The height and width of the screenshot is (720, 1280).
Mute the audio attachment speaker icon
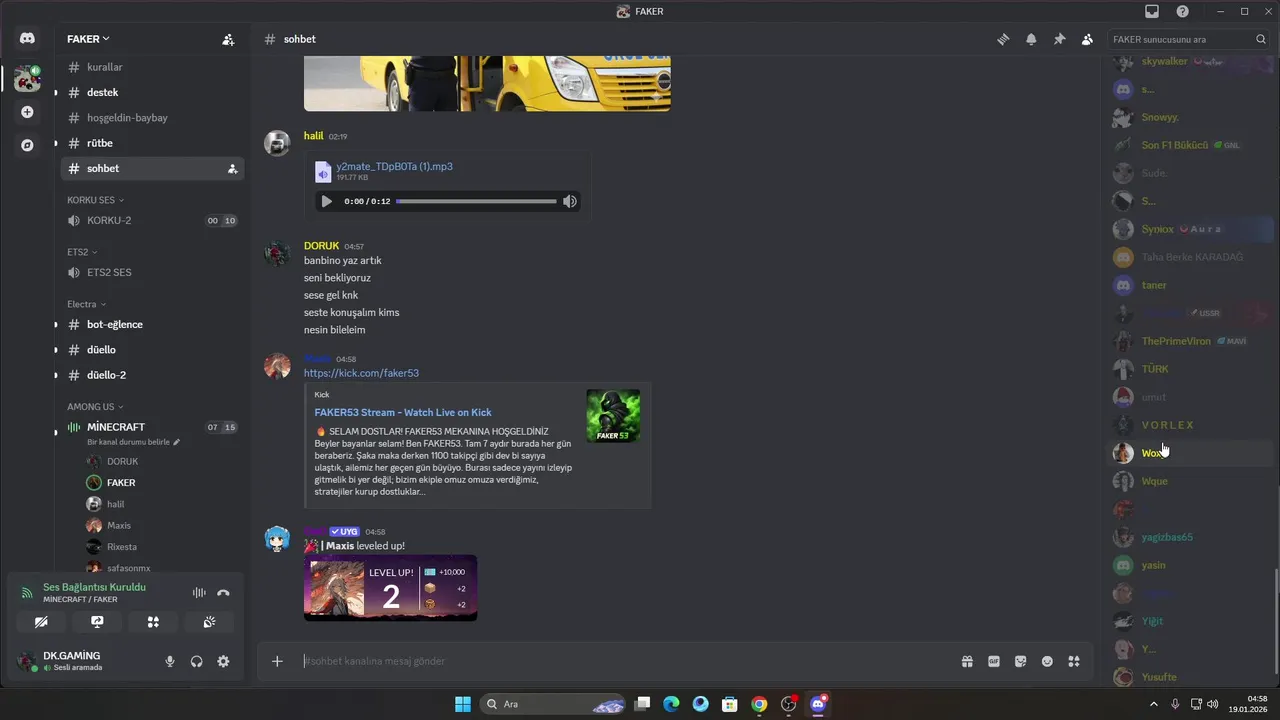click(x=569, y=201)
